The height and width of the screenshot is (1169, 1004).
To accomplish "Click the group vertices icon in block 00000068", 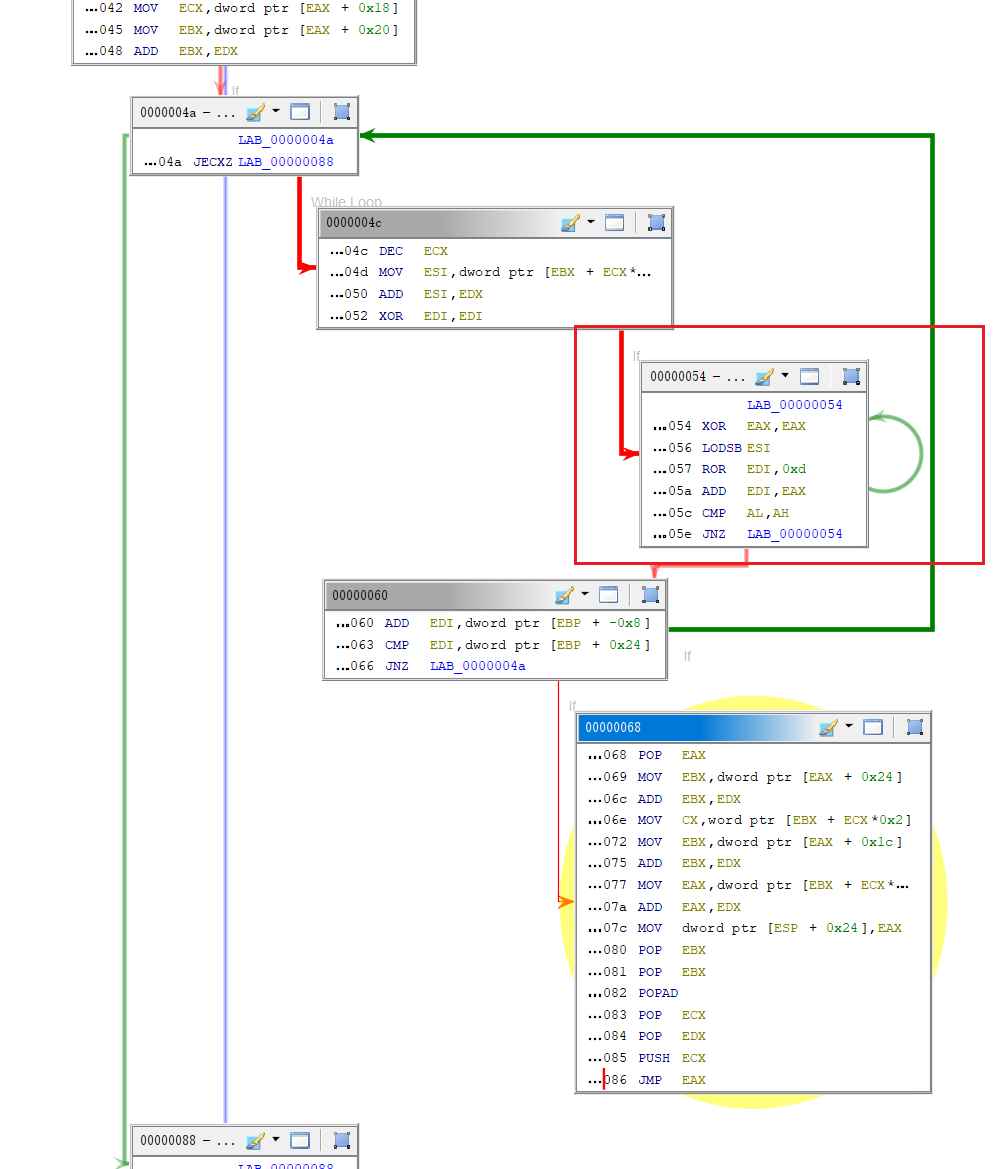I will tap(915, 727).
